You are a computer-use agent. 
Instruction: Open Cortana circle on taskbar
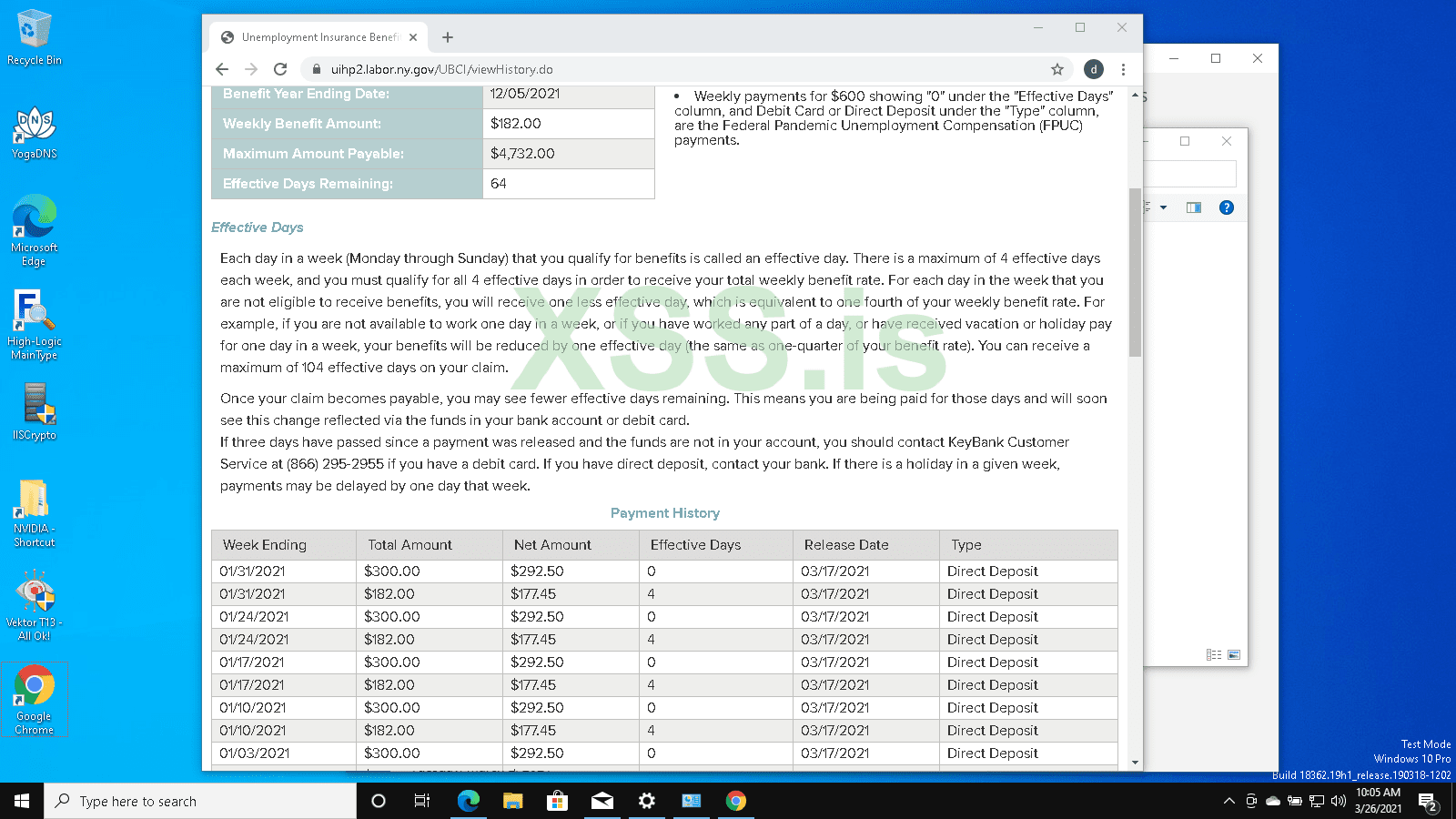pyautogui.click(x=379, y=801)
